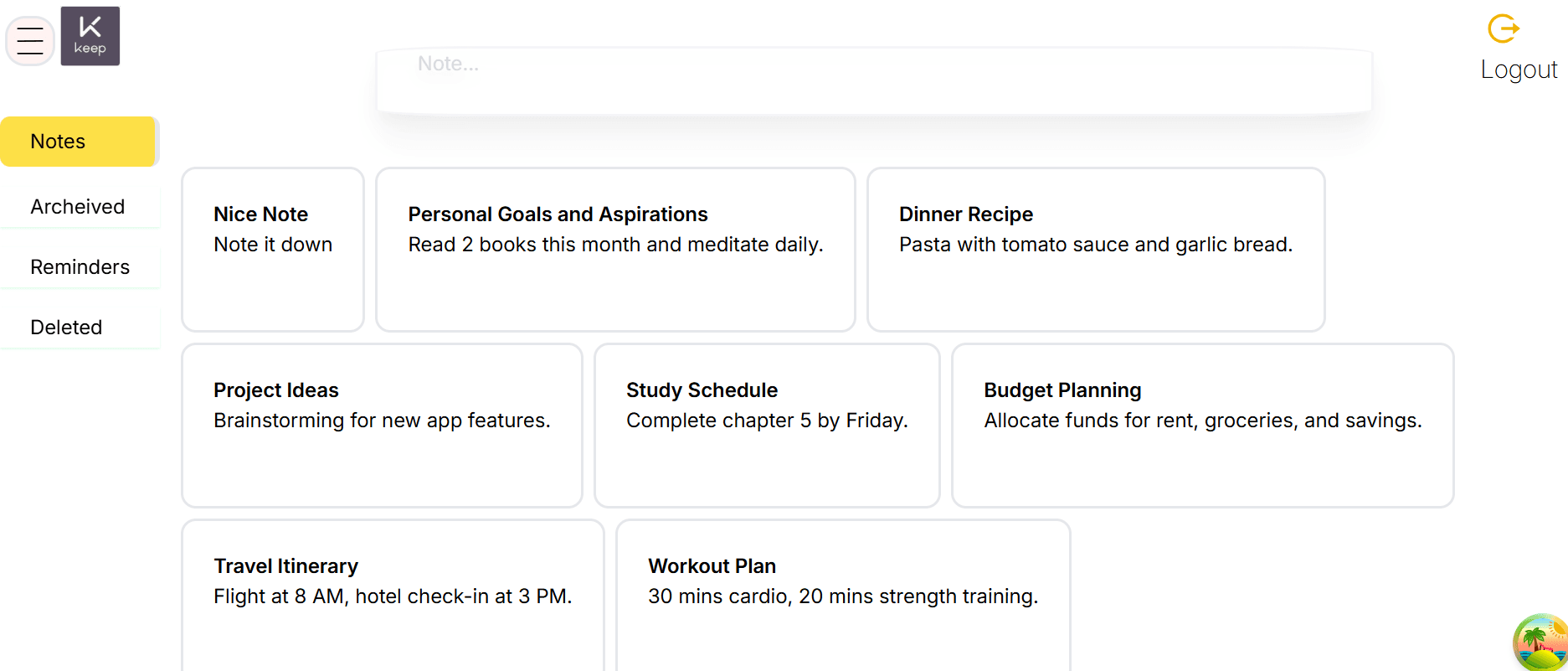
Task: Click the Keep app logo
Action: coord(90,36)
